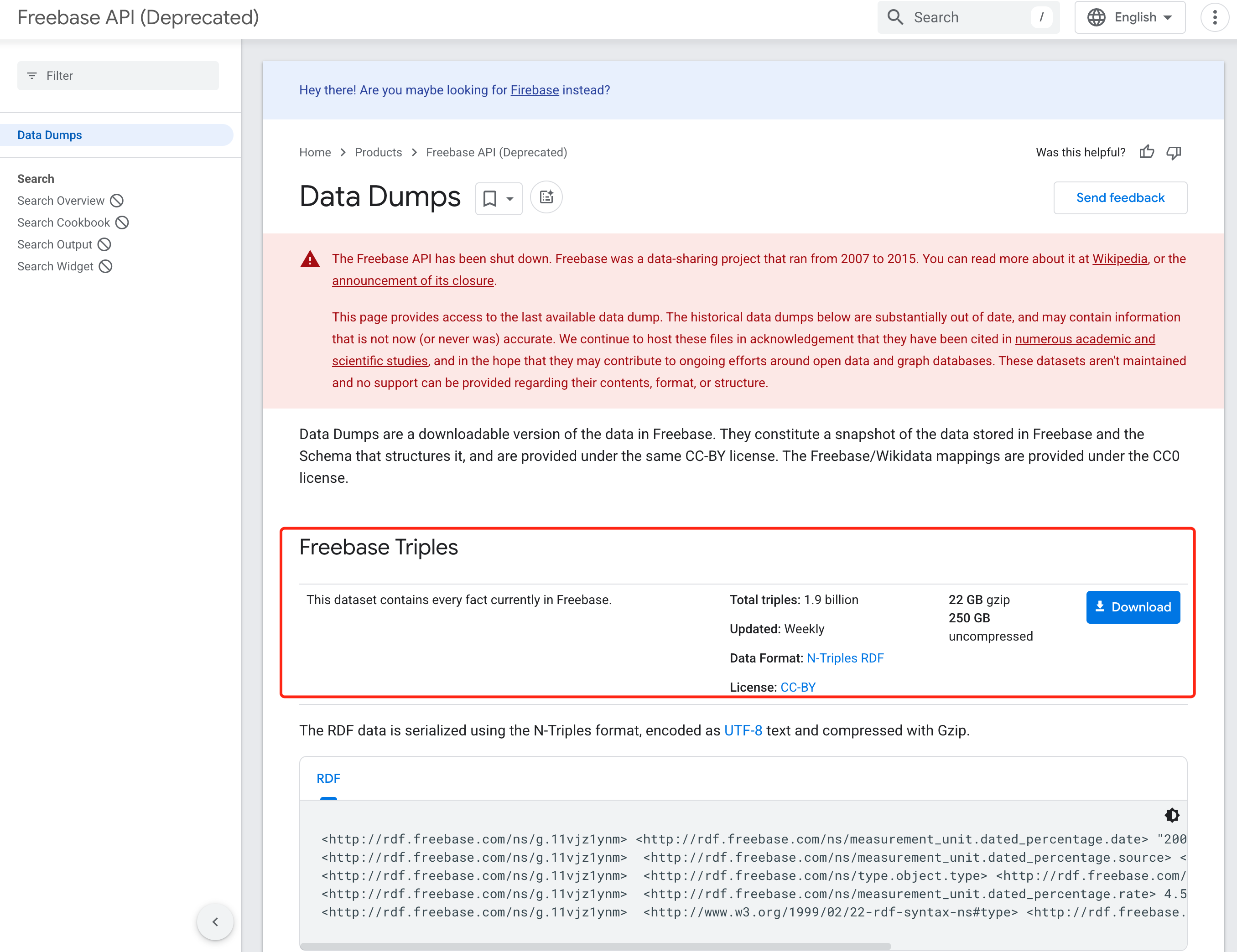Open the three-dot overflow menu
This screenshot has height=952, width=1237.
coord(1215,18)
